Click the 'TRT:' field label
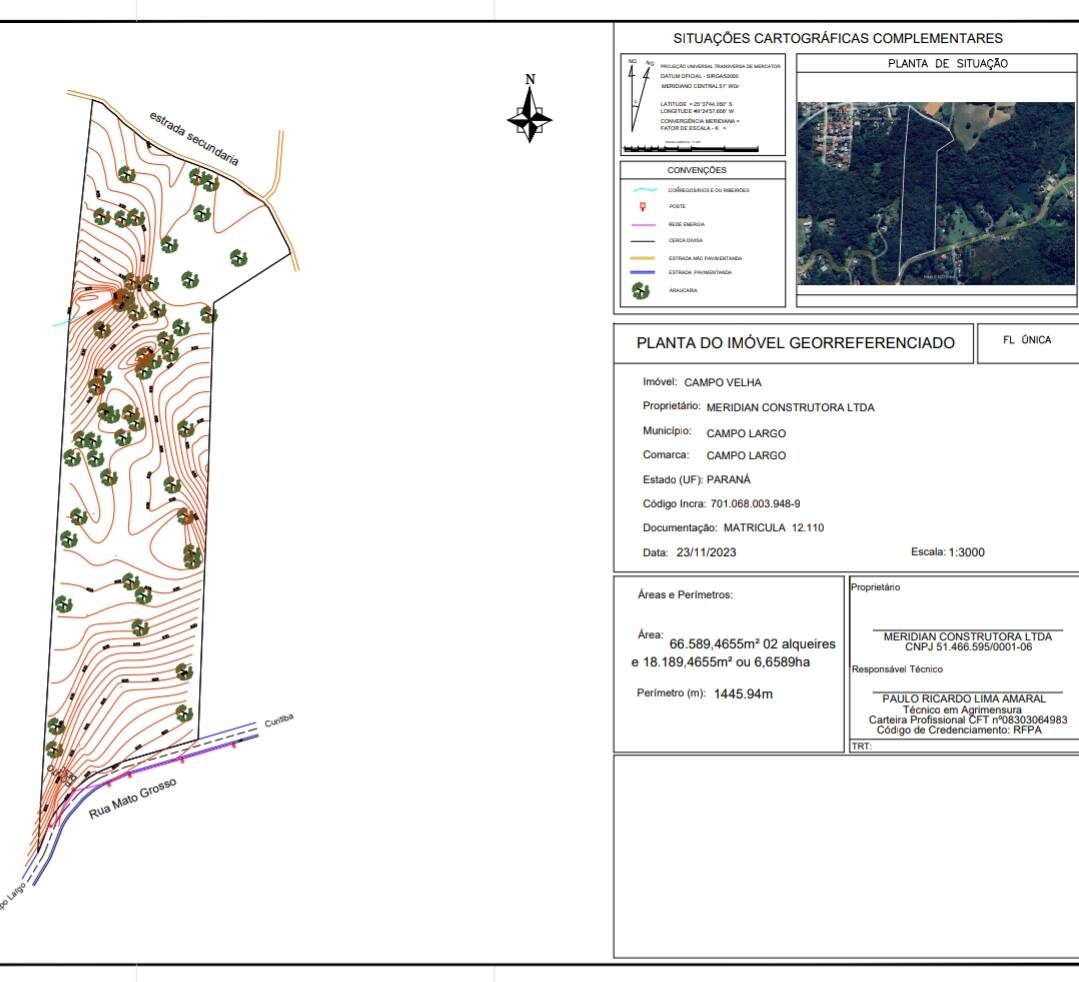This screenshot has width=1079, height=982. click(x=861, y=746)
